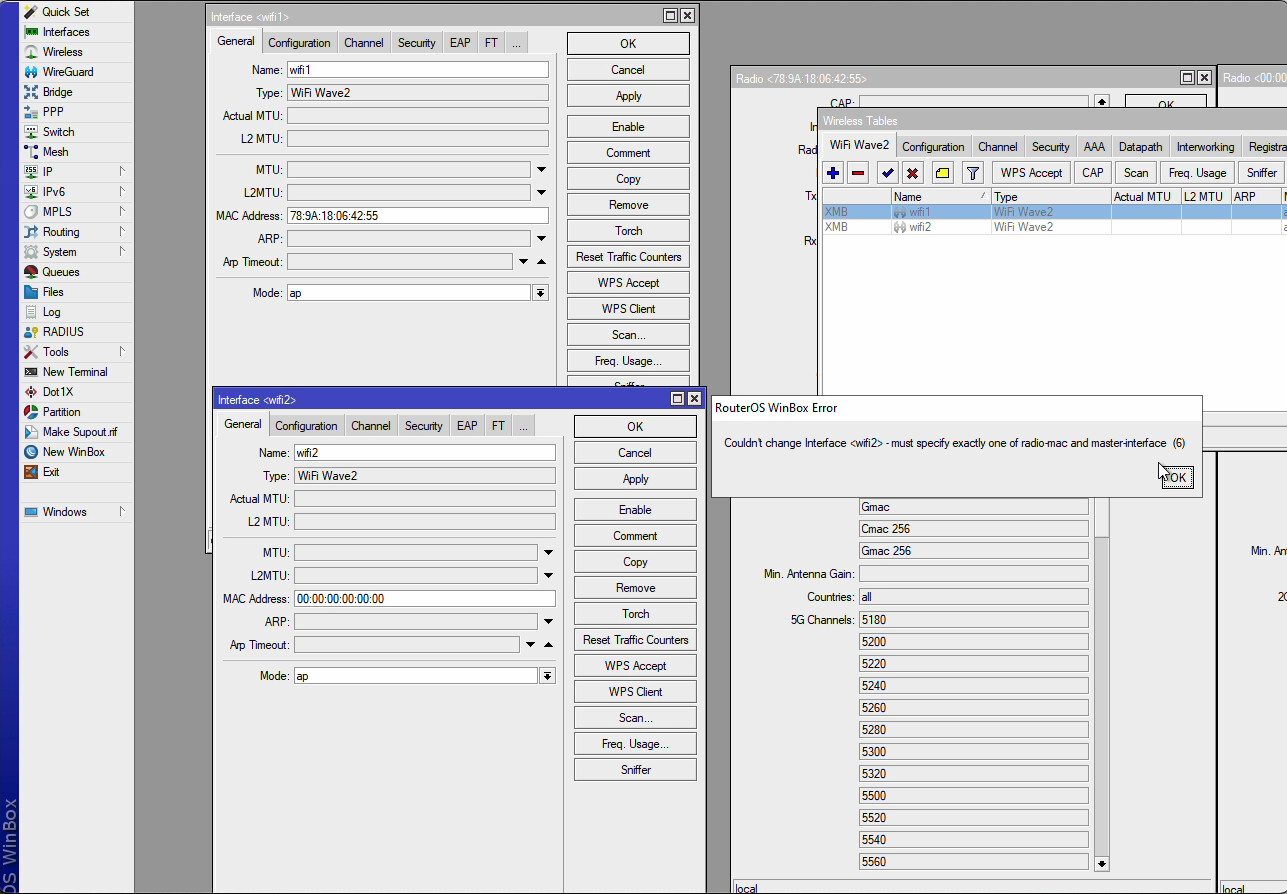Click the checkmark enable icon in Wireless Tables

coord(887,173)
